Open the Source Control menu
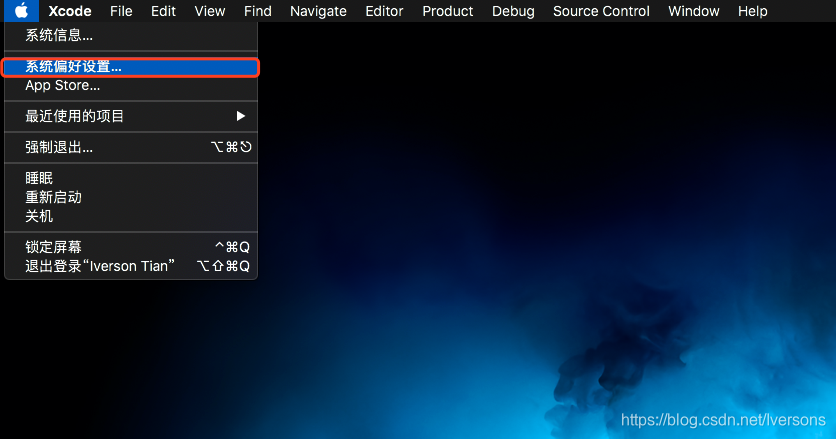Screen dimensions: 836x439 (x=601, y=11)
